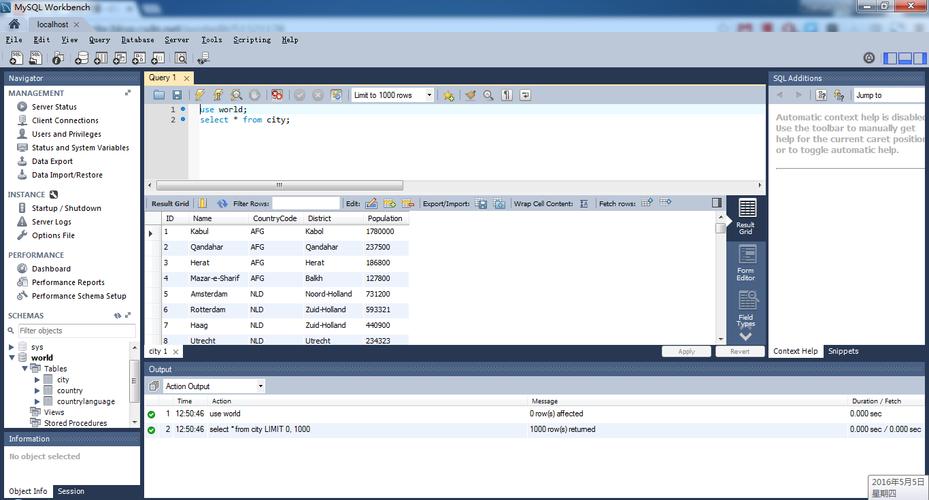Screen dimensions: 929x500
Task: Open Data Export in Management
Action: 52,161
